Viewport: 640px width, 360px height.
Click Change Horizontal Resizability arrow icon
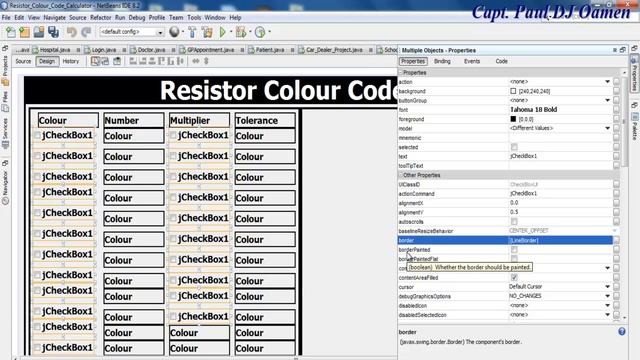pyautogui.click(x=196, y=61)
